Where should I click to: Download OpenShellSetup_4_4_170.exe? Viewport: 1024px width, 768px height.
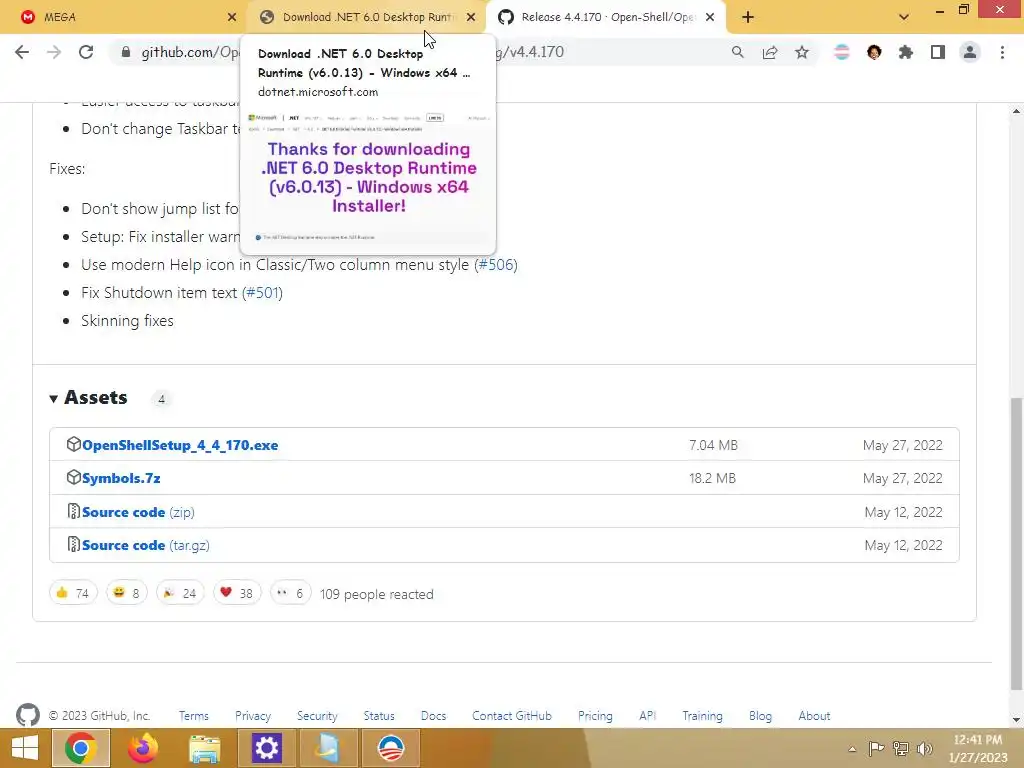click(x=180, y=445)
